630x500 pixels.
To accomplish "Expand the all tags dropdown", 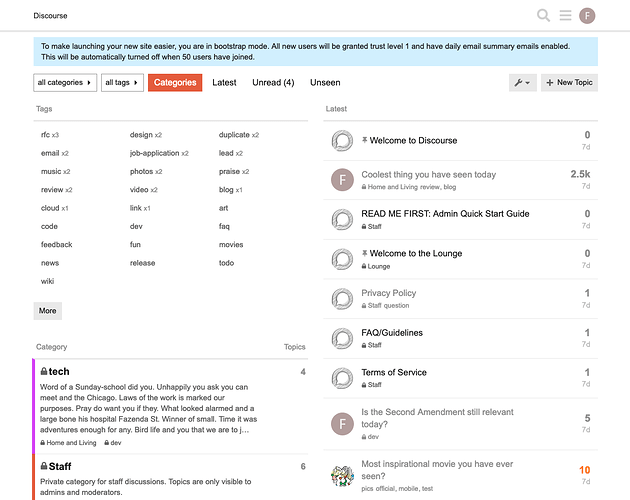I will (x=122, y=82).
